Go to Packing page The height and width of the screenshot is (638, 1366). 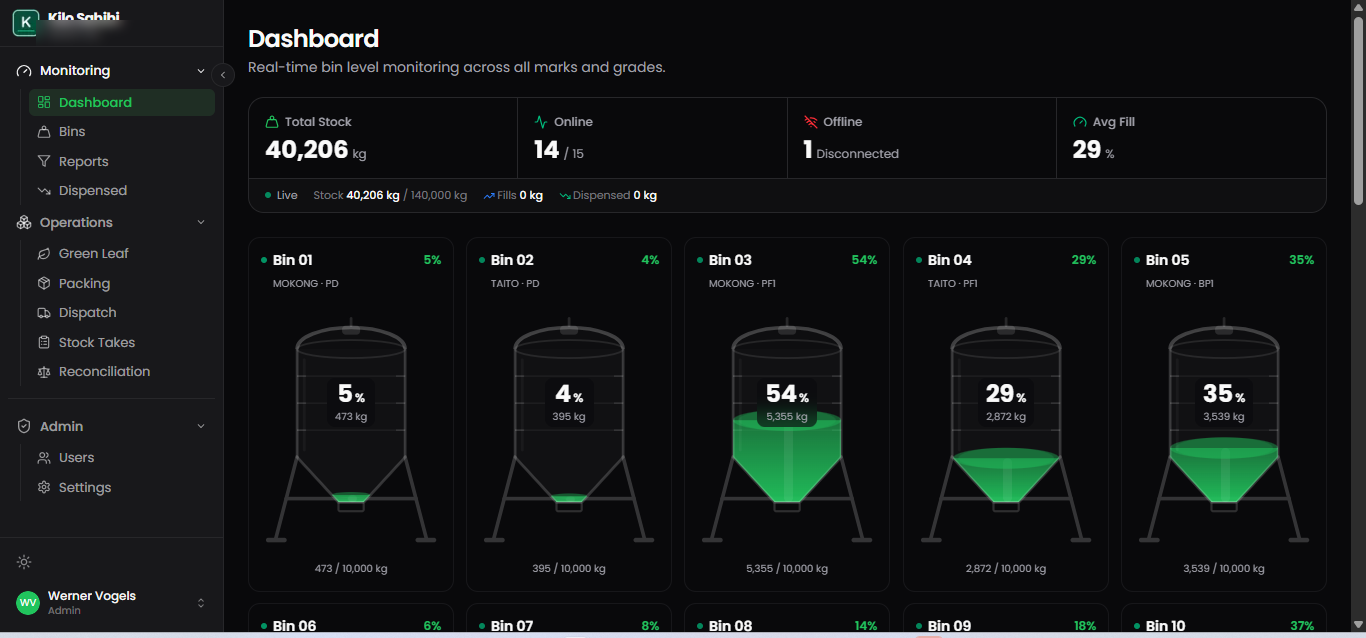(122, 283)
